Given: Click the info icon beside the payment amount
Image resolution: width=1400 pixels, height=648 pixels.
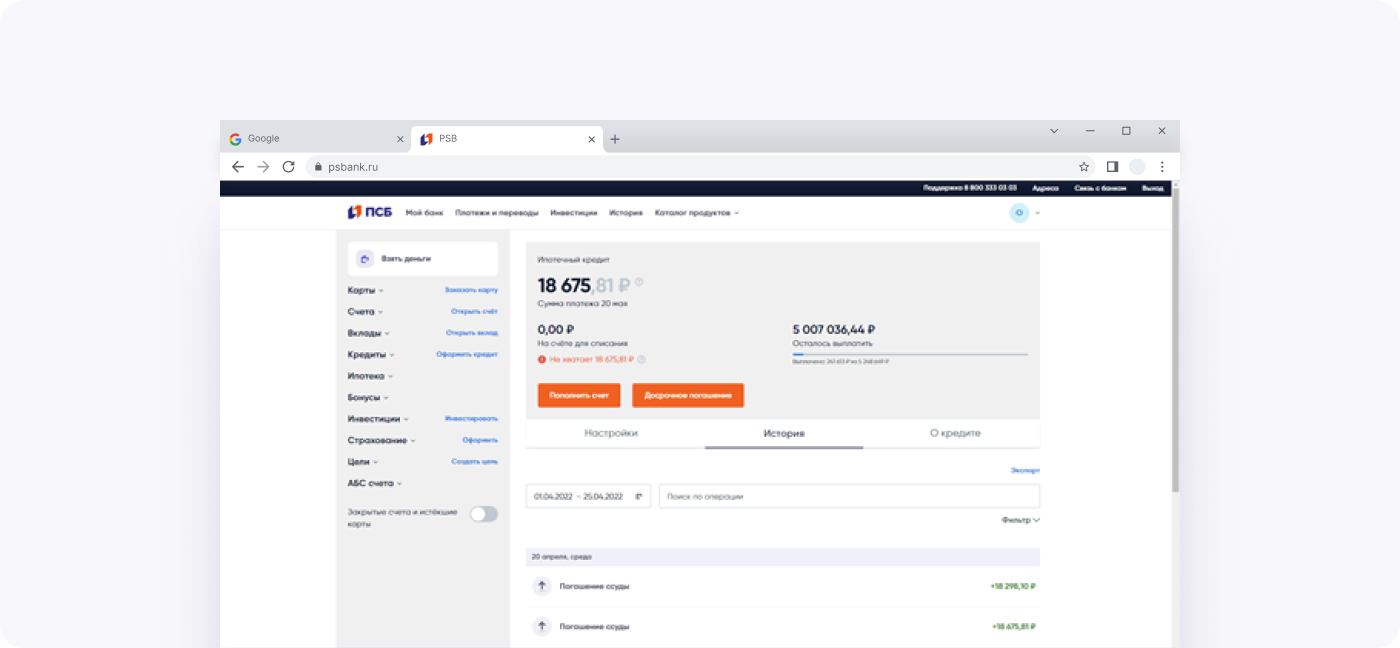Looking at the screenshot, I should [639, 283].
